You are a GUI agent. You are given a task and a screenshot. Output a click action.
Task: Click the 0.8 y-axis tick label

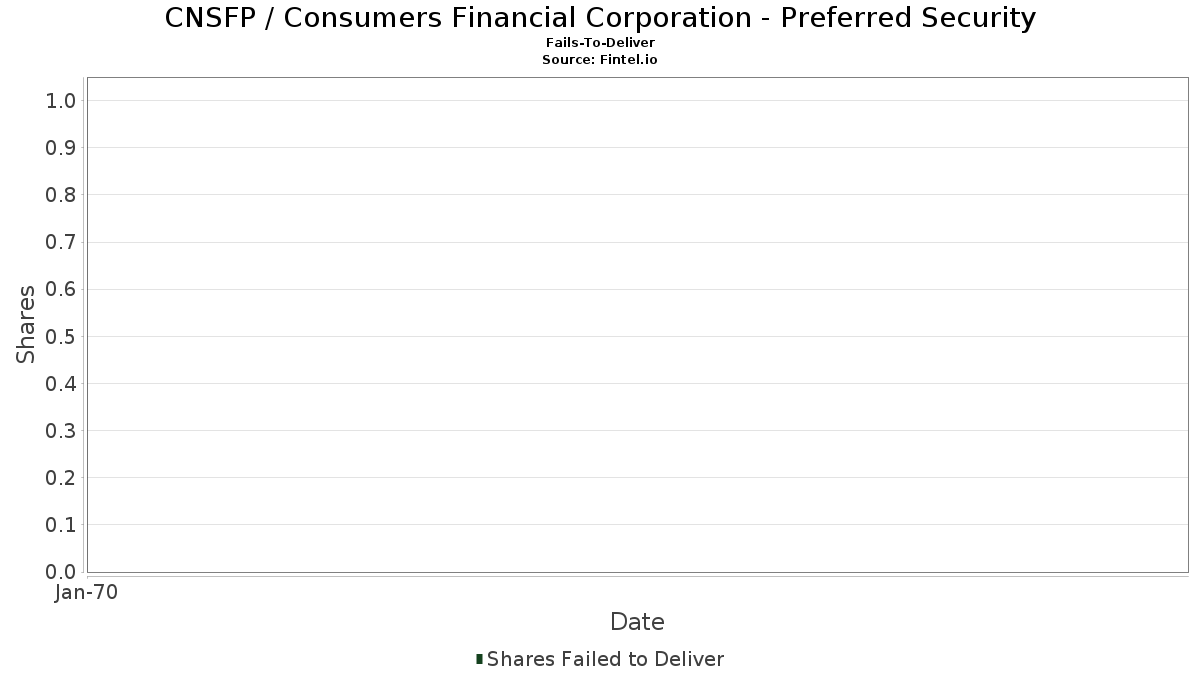pyautogui.click(x=61, y=195)
